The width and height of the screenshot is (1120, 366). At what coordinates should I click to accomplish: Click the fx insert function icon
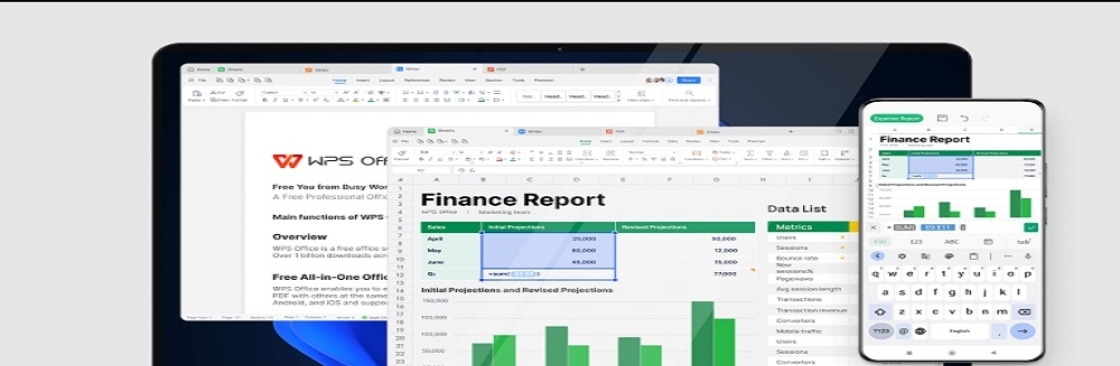click(x=473, y=170)
